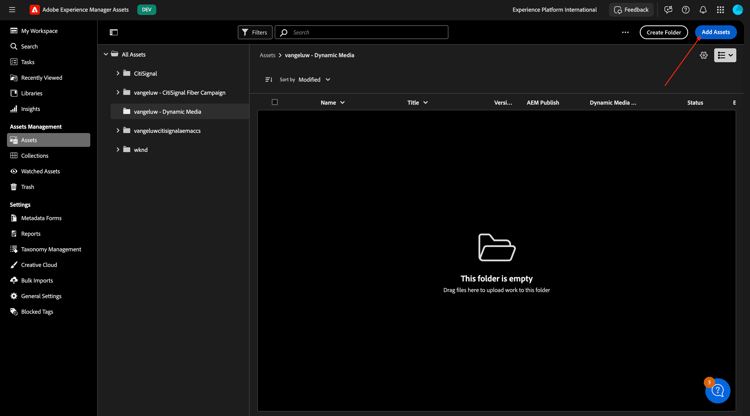Viewport: 750px width, 416px height.
Task: Open the notifications bell
Action: point(703,10)
